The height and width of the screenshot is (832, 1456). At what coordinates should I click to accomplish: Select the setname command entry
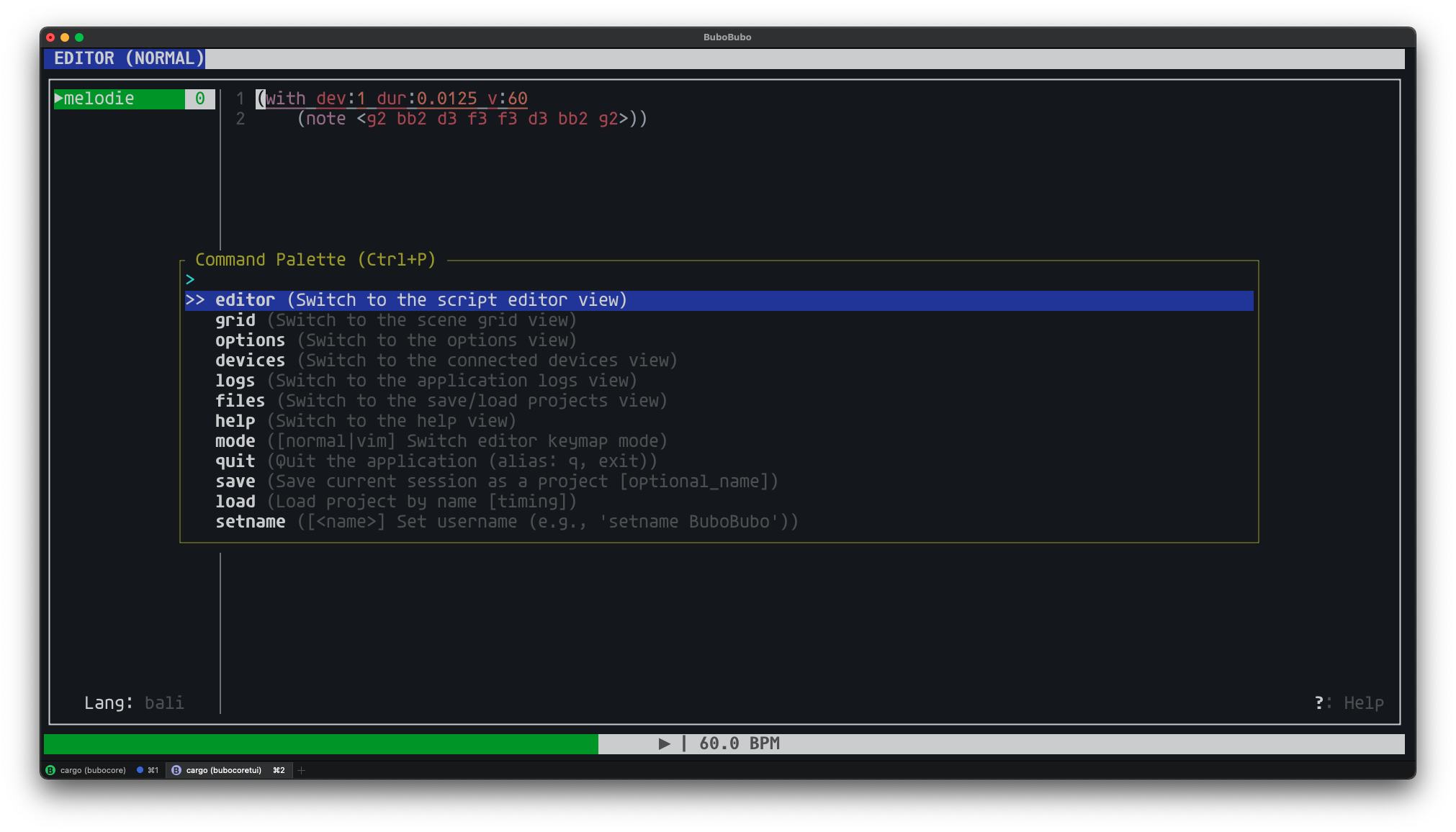[250, 522]
